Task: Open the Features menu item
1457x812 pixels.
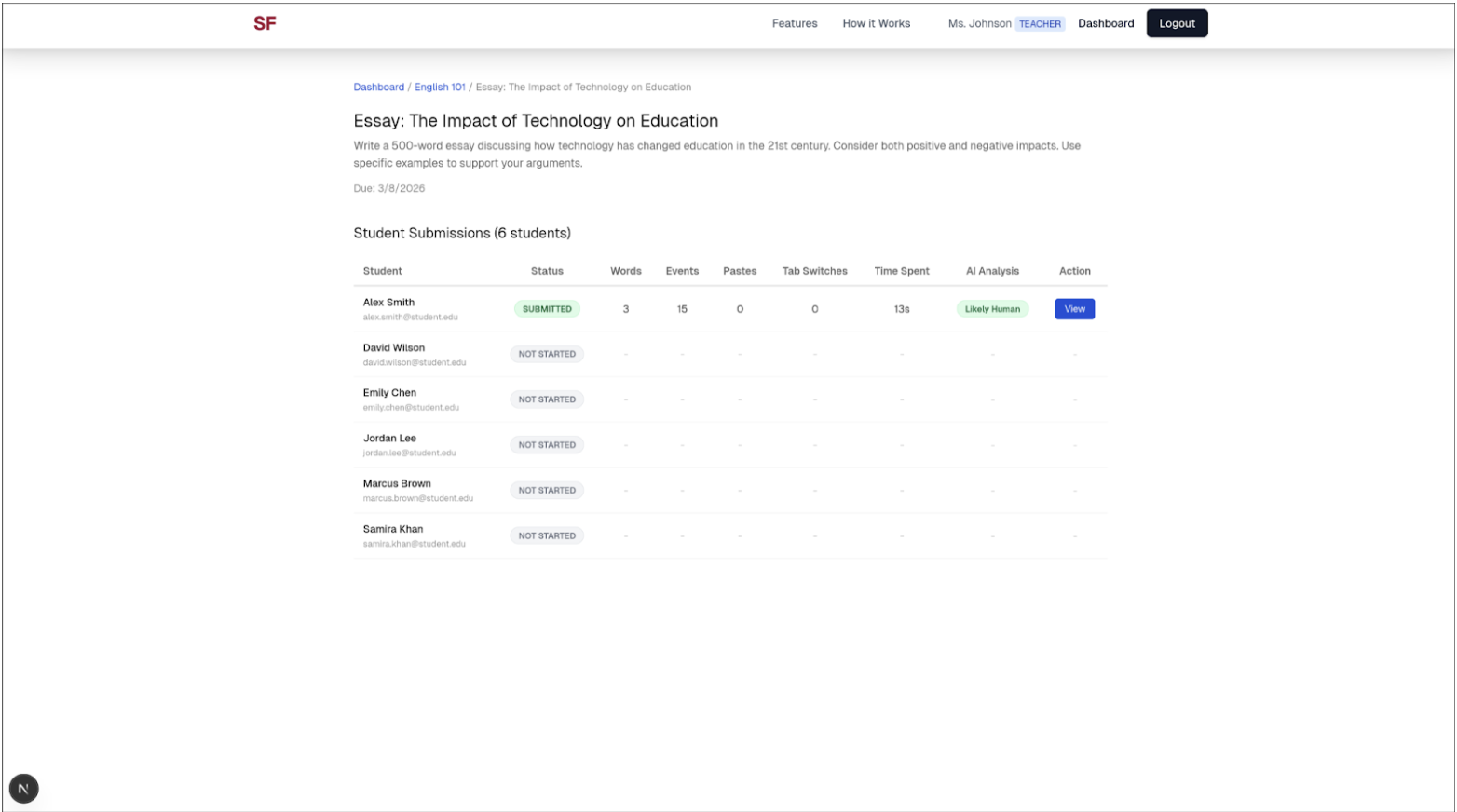Action: (x=795, y=23)
